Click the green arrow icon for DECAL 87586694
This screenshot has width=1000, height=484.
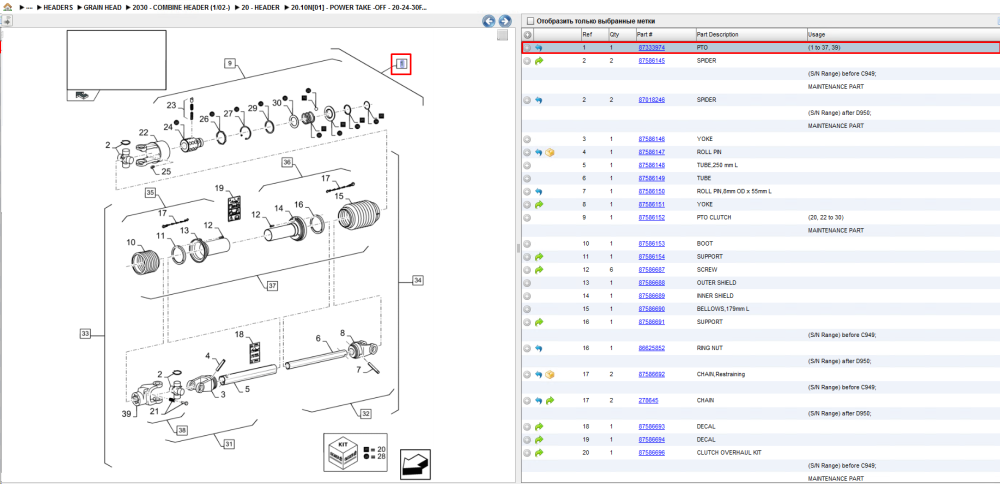pos(539,439)
